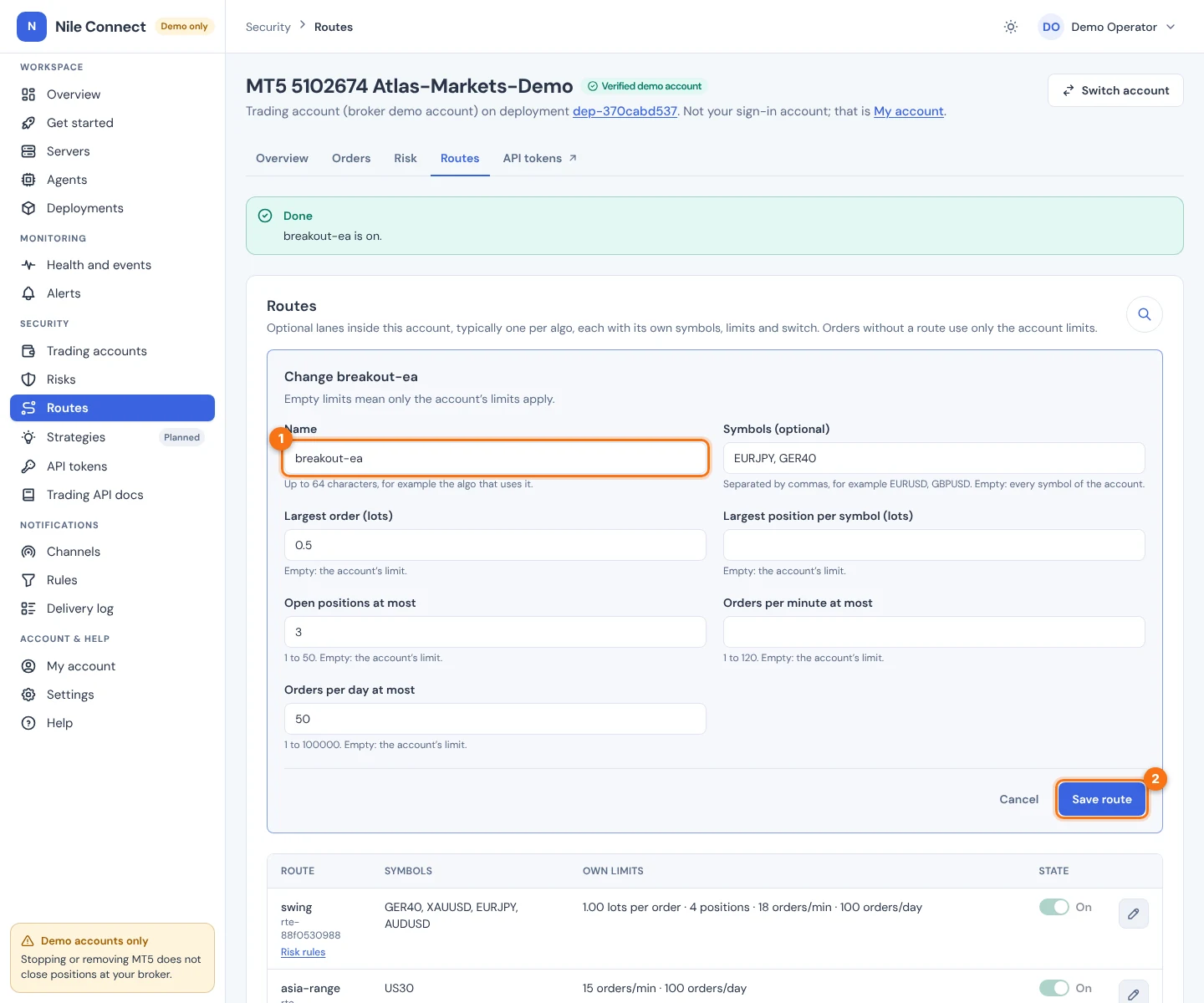Open the routes search magnifier icon
This screenshot has height=1003, width=1204.
point(1145,314)
